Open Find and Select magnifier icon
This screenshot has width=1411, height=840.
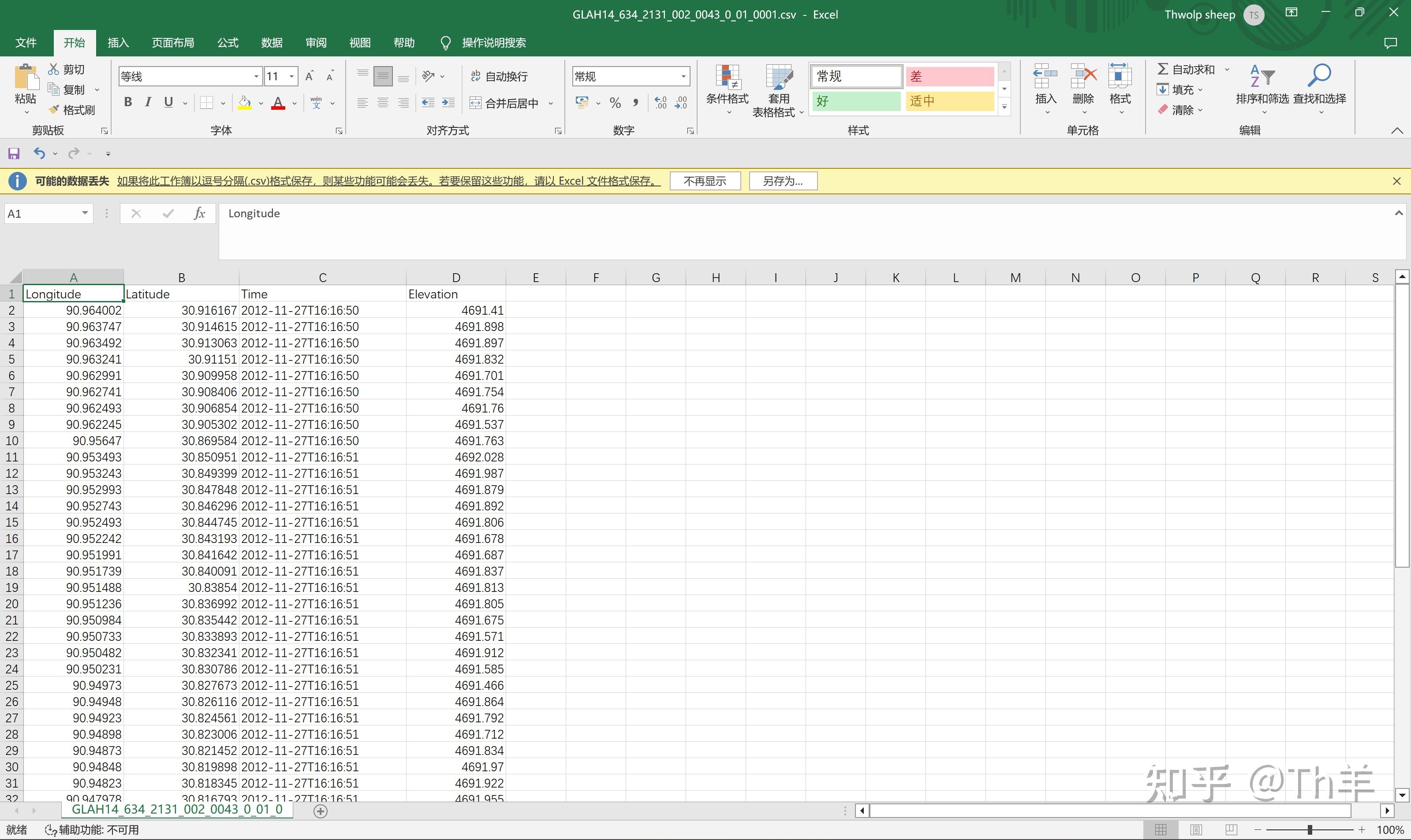point(1319,76)
